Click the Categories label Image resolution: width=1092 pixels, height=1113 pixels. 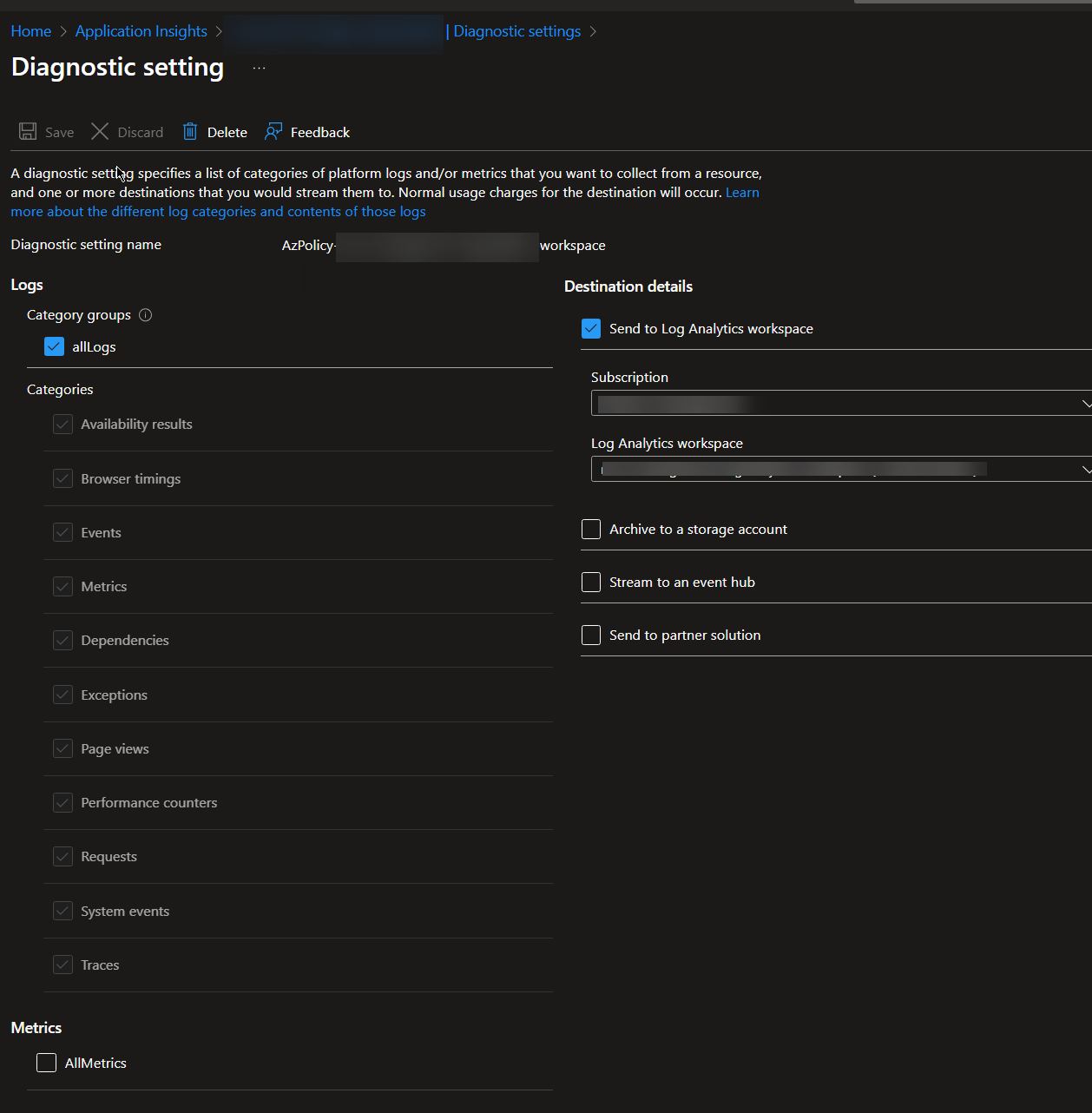coord(60,390)
